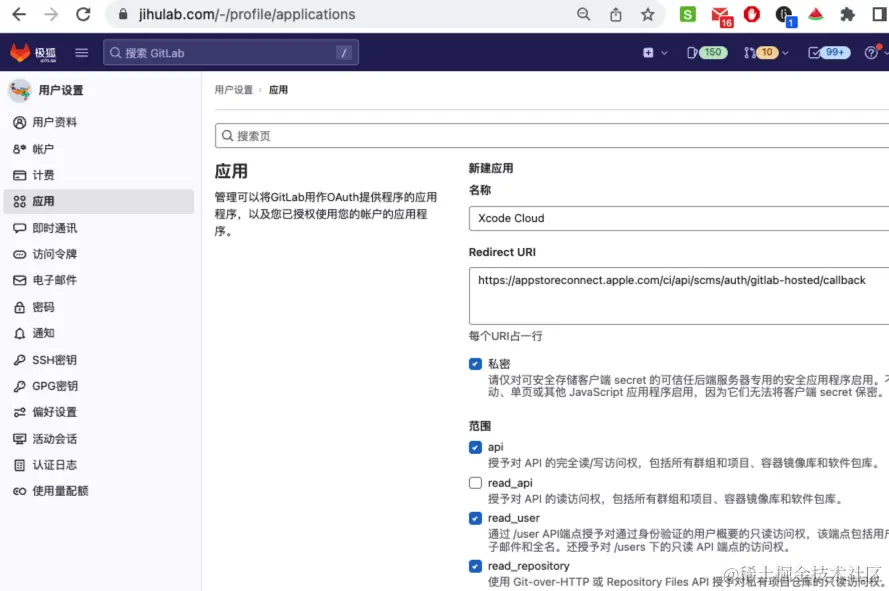Bookmark this page with the star icon
Screen dimensions: 889x591
[647, 14]
